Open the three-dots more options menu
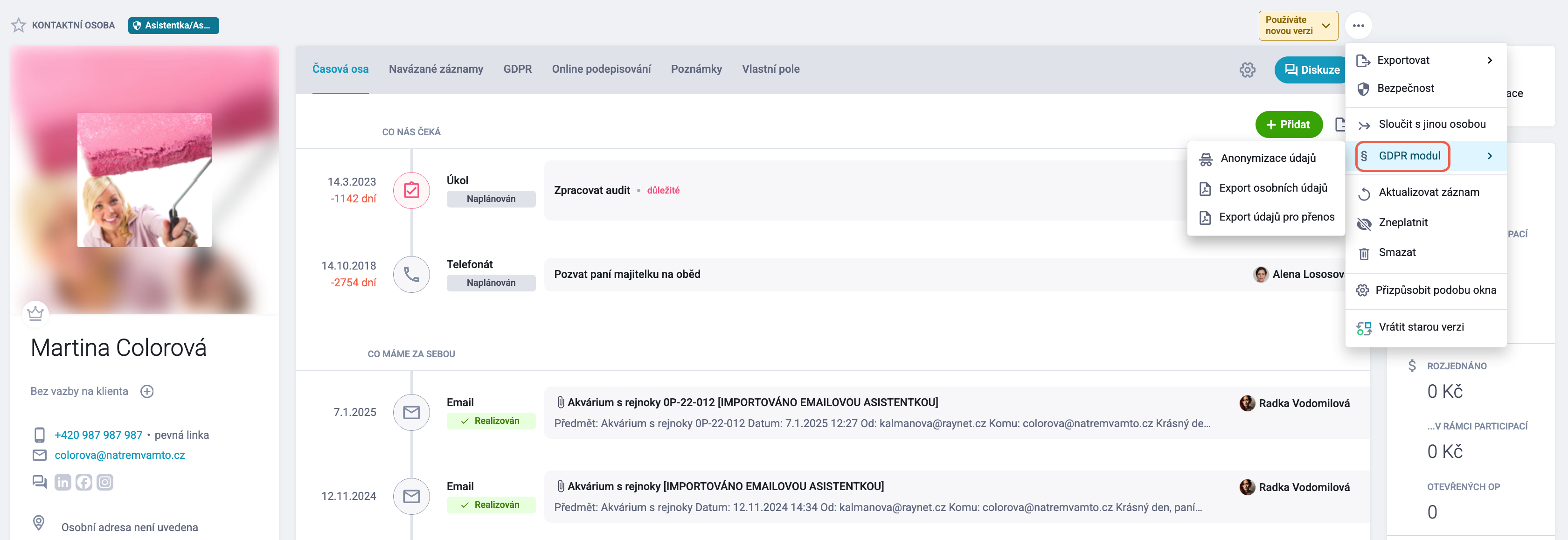The width and height of the screenshot is (1568, 540). point(1358,26)
